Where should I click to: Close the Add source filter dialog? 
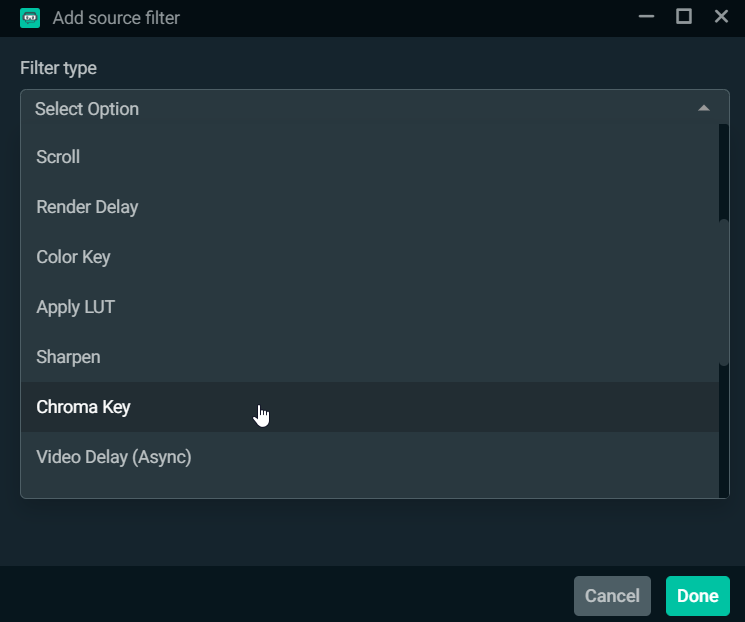point(721,17)
